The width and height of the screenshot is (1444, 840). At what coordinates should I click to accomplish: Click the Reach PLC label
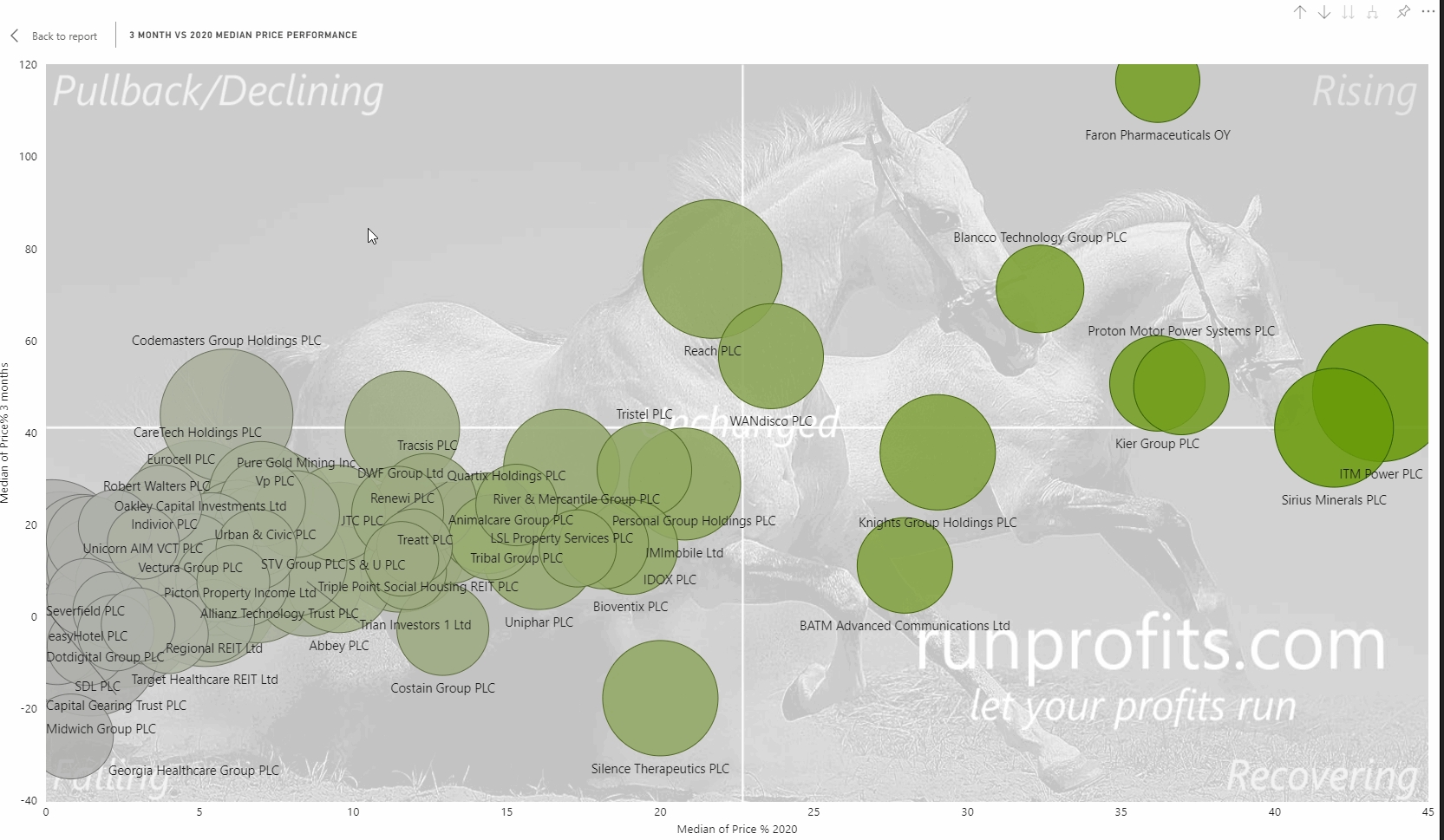[712, 351]
